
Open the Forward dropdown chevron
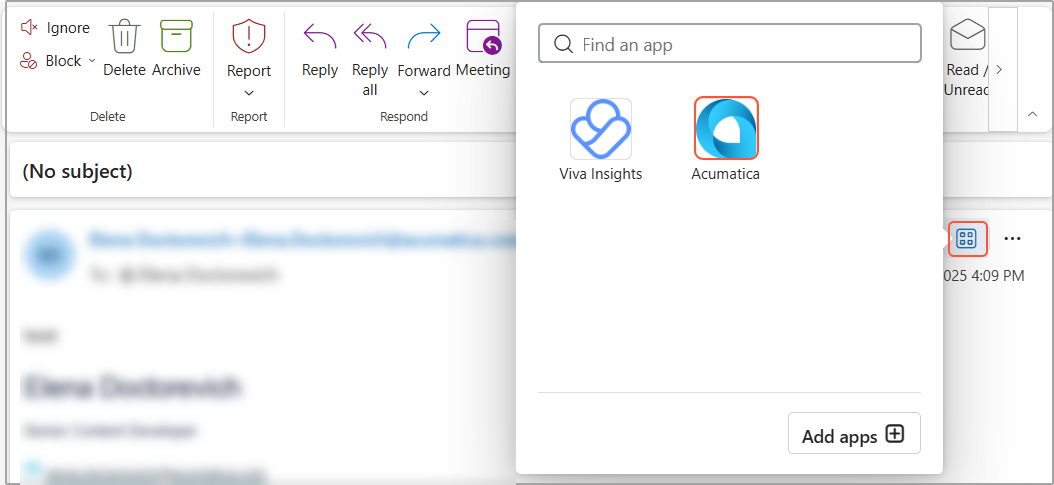(x=424, y=93)
